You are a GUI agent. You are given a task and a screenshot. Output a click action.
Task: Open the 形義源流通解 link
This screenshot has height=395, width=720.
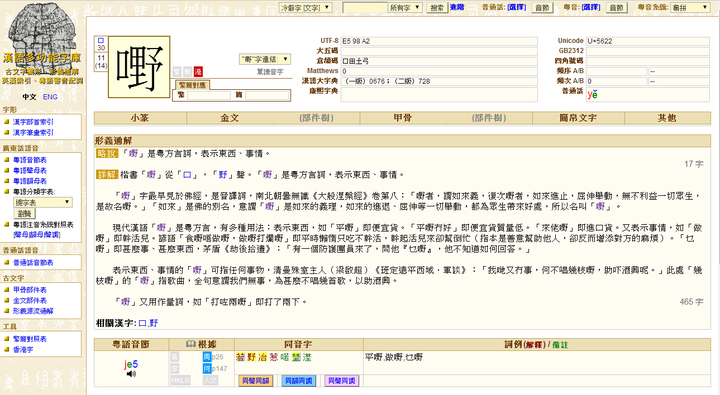pyautogui.click(x=33, y=311)
